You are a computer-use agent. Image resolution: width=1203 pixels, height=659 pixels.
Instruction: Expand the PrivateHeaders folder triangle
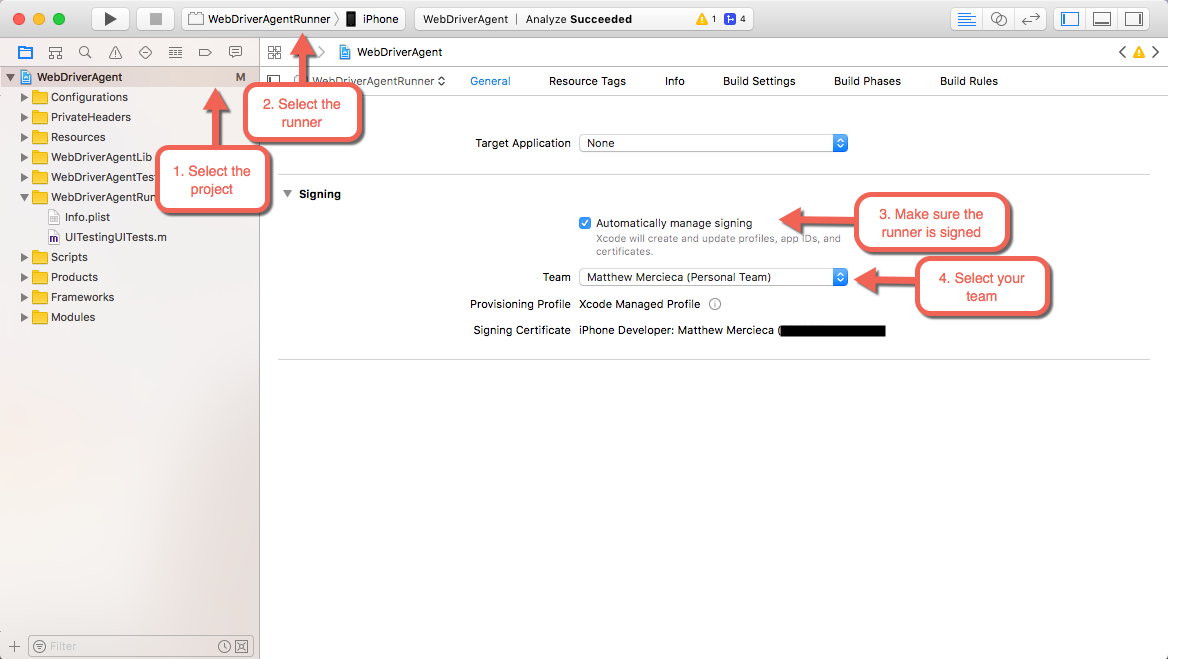click(25, 117)
